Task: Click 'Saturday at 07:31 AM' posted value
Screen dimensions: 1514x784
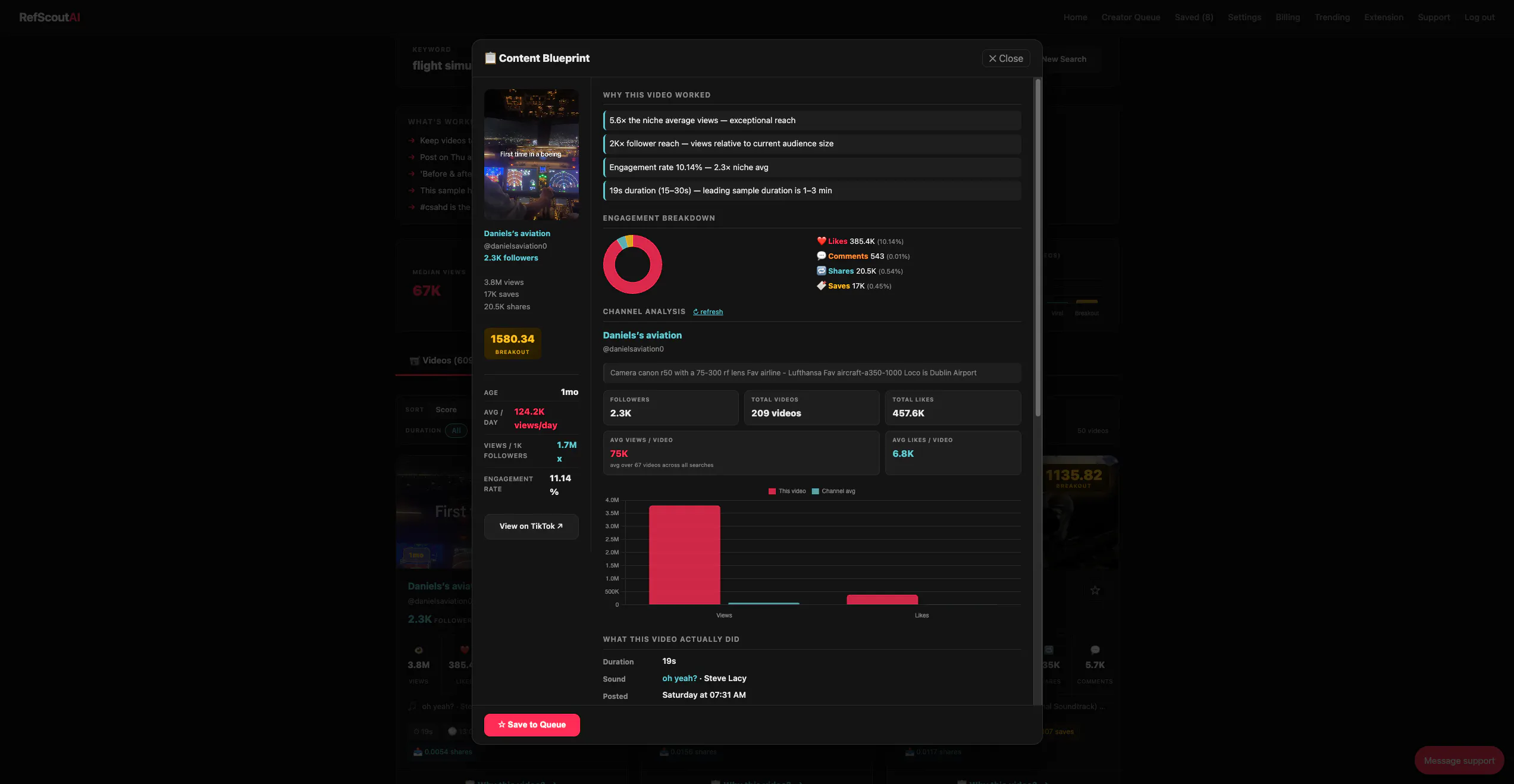Action: tap(704, 695)
